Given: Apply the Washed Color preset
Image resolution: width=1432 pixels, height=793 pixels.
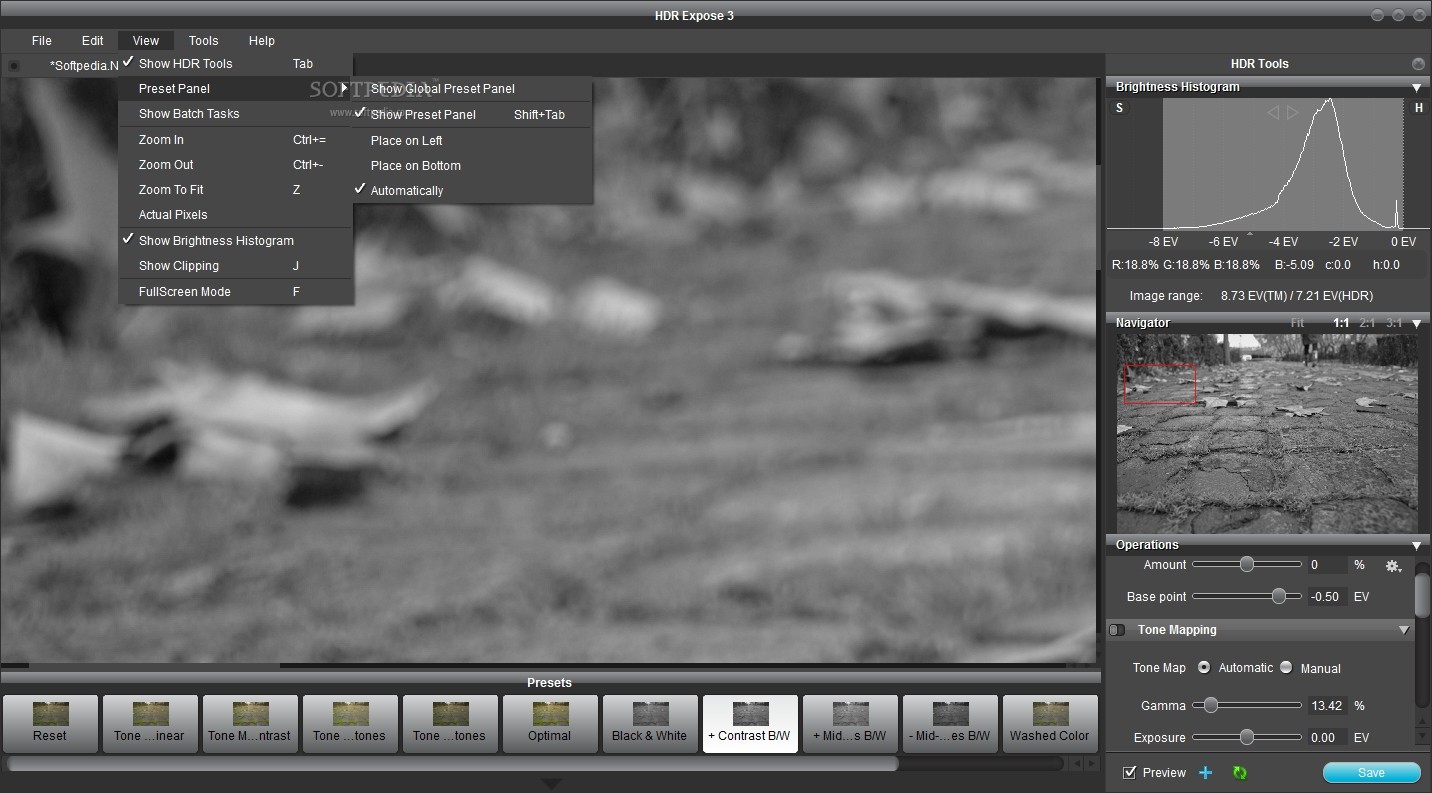Looking at the screenshot, I should pos(1050,724).
